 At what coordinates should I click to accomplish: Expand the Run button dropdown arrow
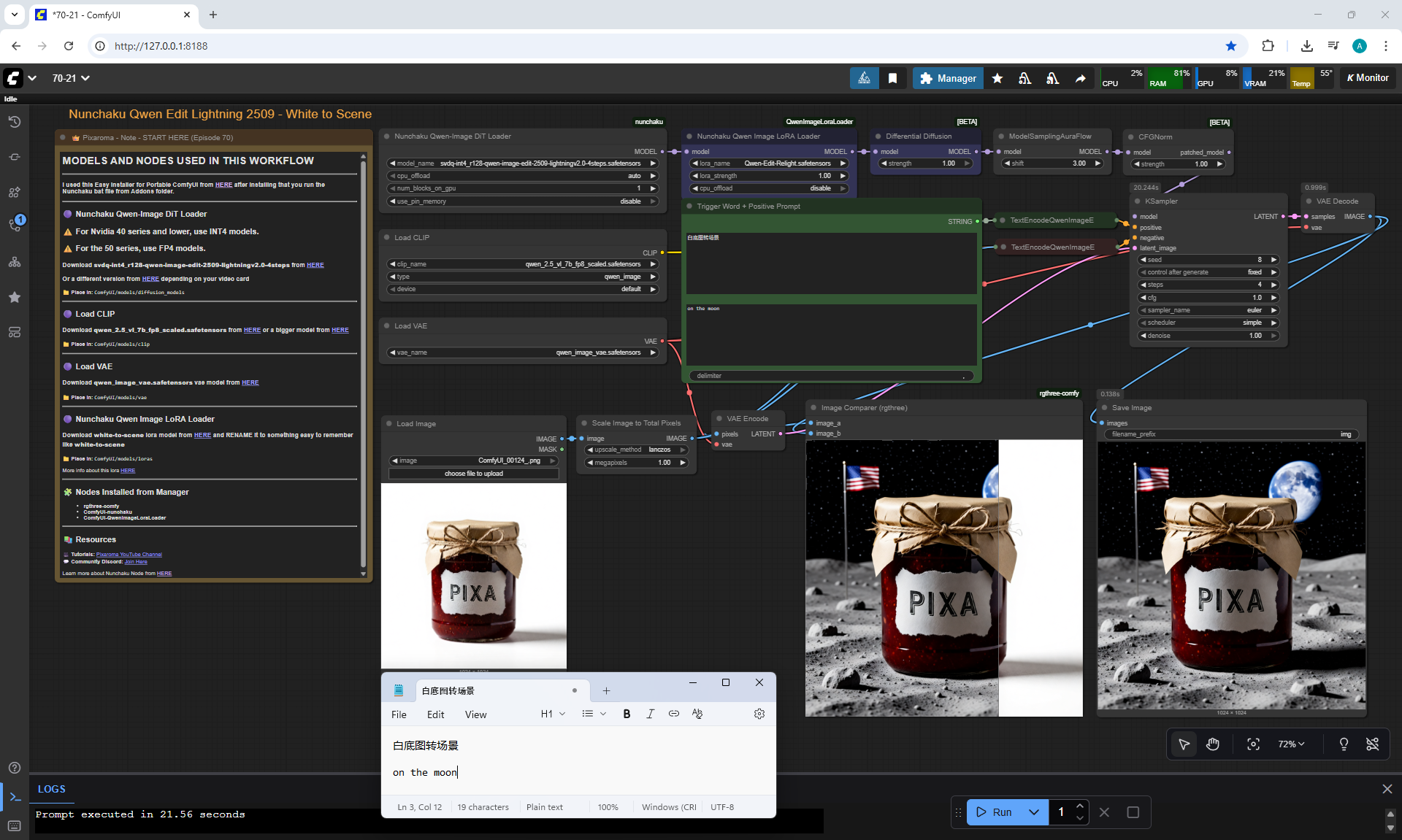coord(1034,812)
